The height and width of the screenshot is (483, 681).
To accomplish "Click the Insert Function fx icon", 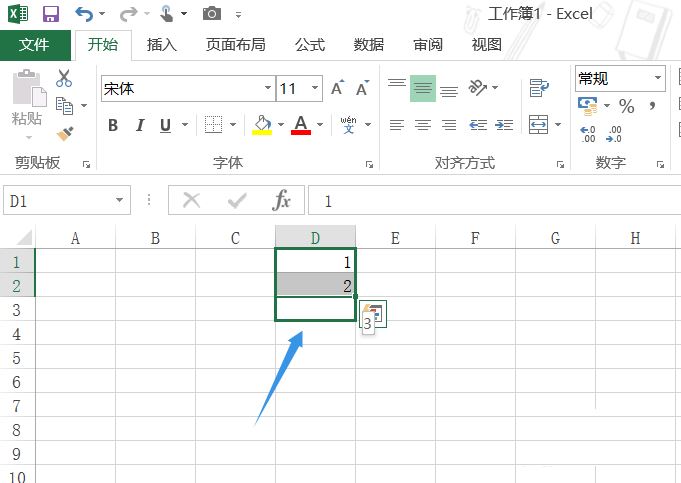I will pyautogui.click(x=283, y=201).
